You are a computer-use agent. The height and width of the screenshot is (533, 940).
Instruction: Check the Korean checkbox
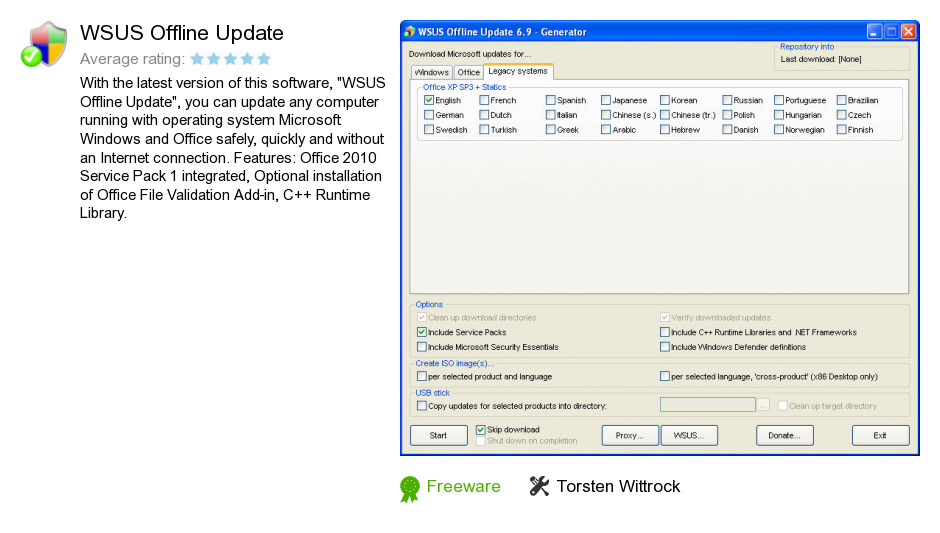tap(664, 100)
